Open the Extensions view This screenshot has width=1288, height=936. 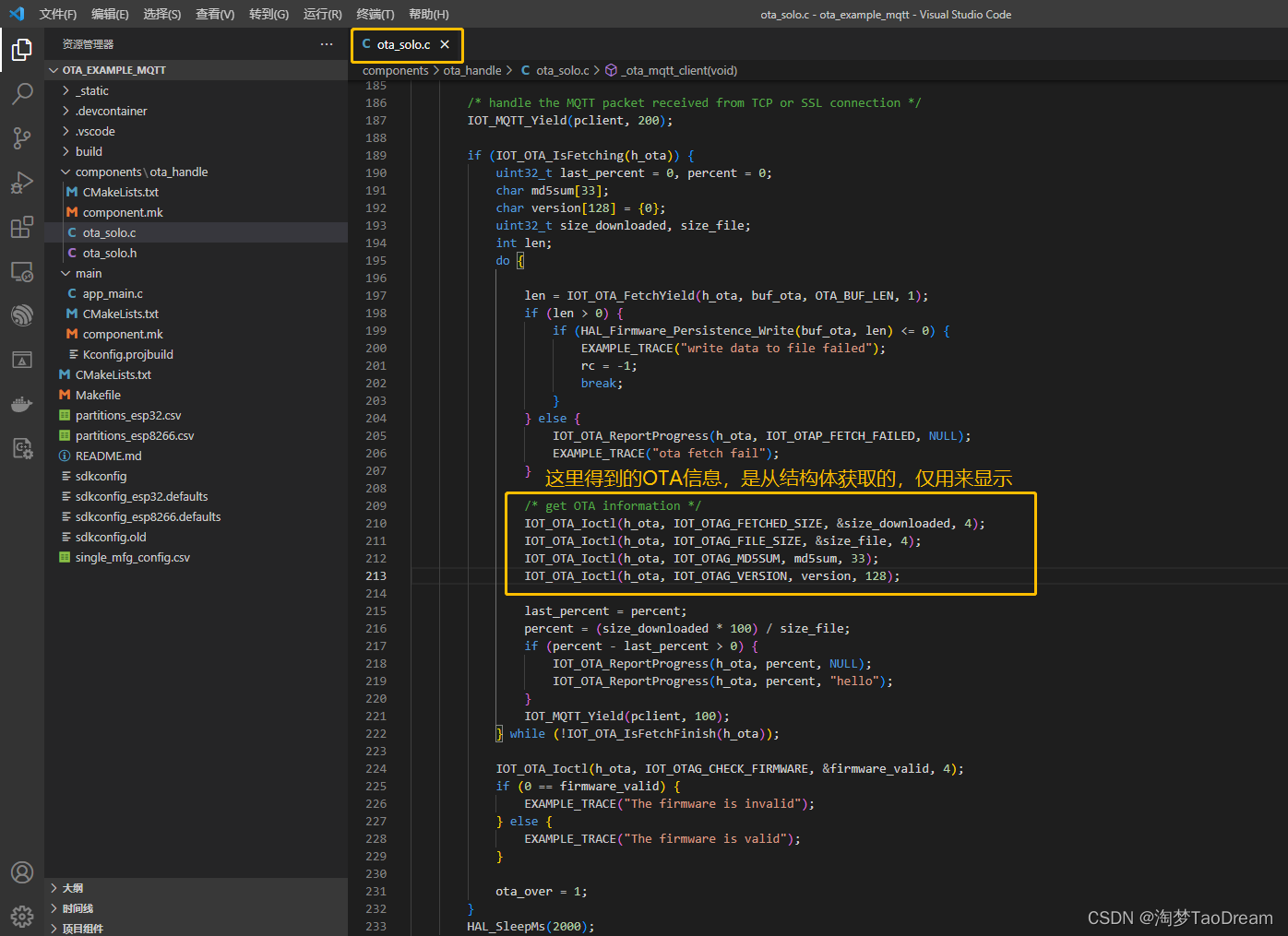coord(22,227)
